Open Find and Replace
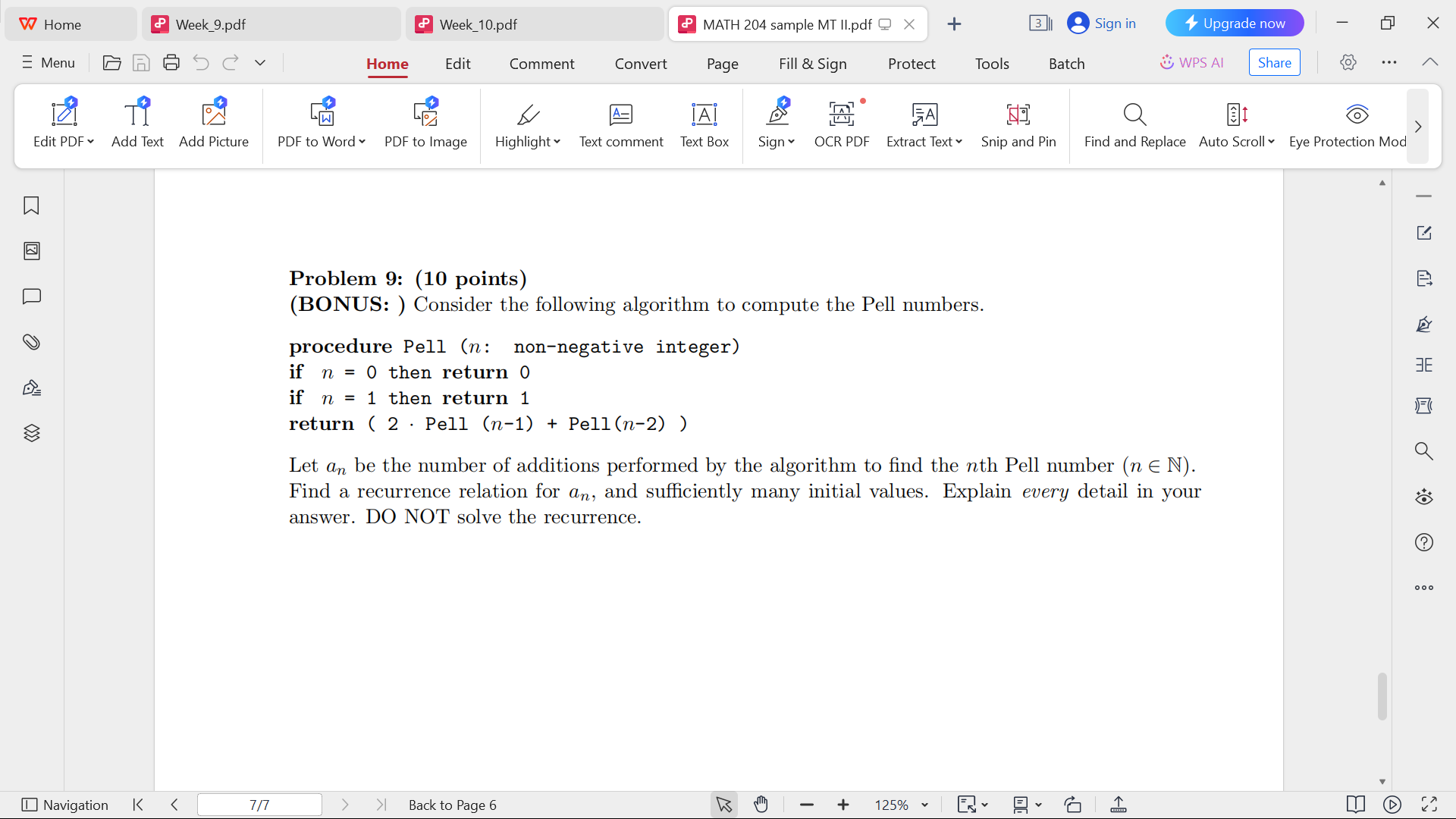The height and width of the screenshot is (819, 1456). tap(1134, 125)
